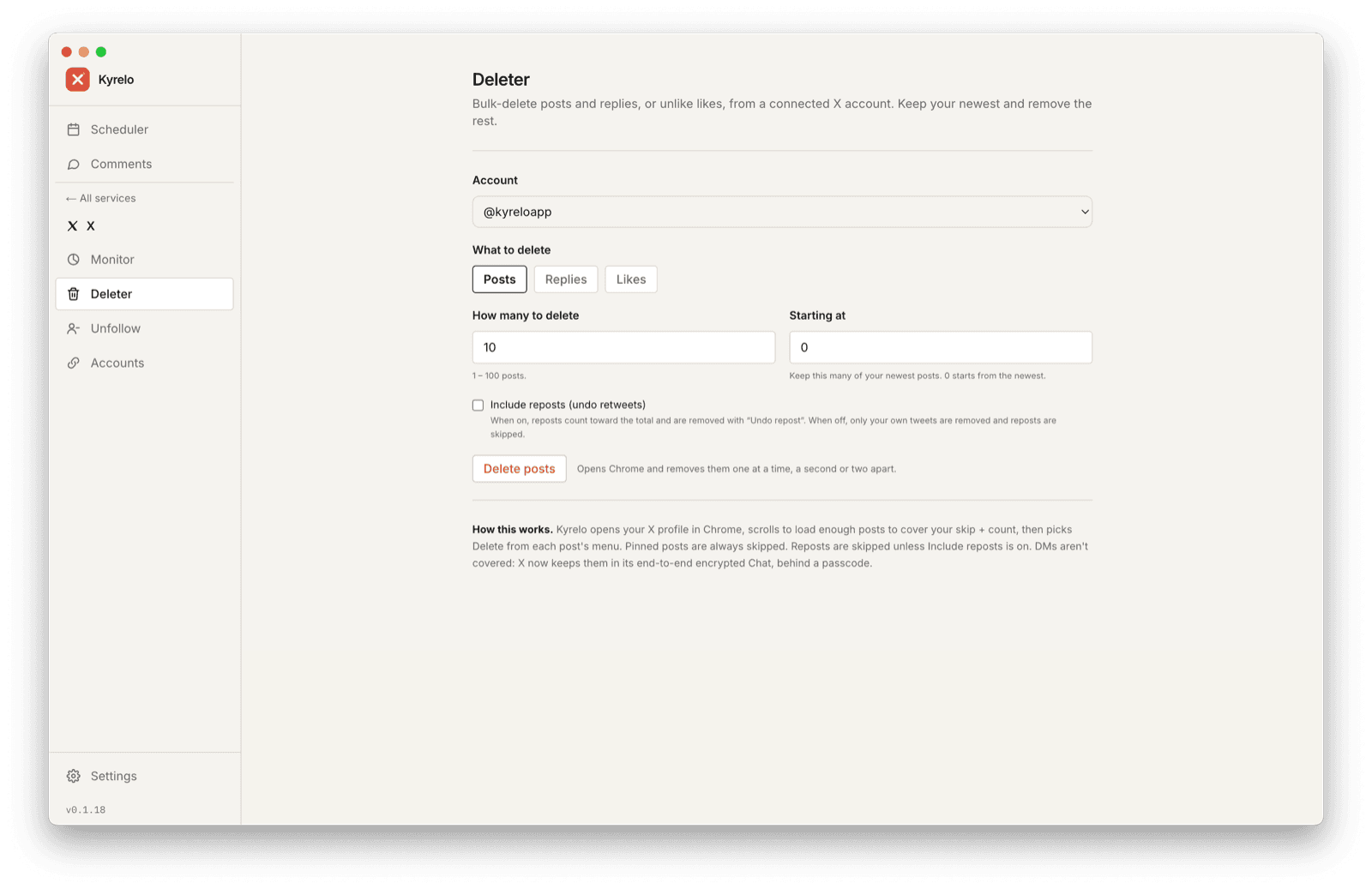The width and height of the screenshot is (1372, 889).
Task: Click the Settings label in sidebar
Action: 114,776
